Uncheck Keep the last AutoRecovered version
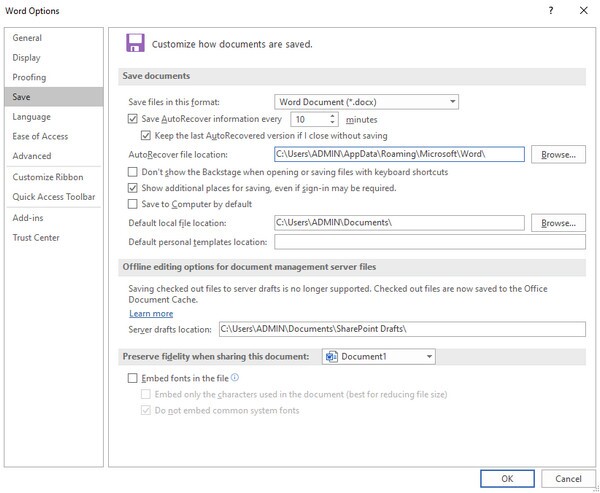The image size is (600, 493). [147, 135]
